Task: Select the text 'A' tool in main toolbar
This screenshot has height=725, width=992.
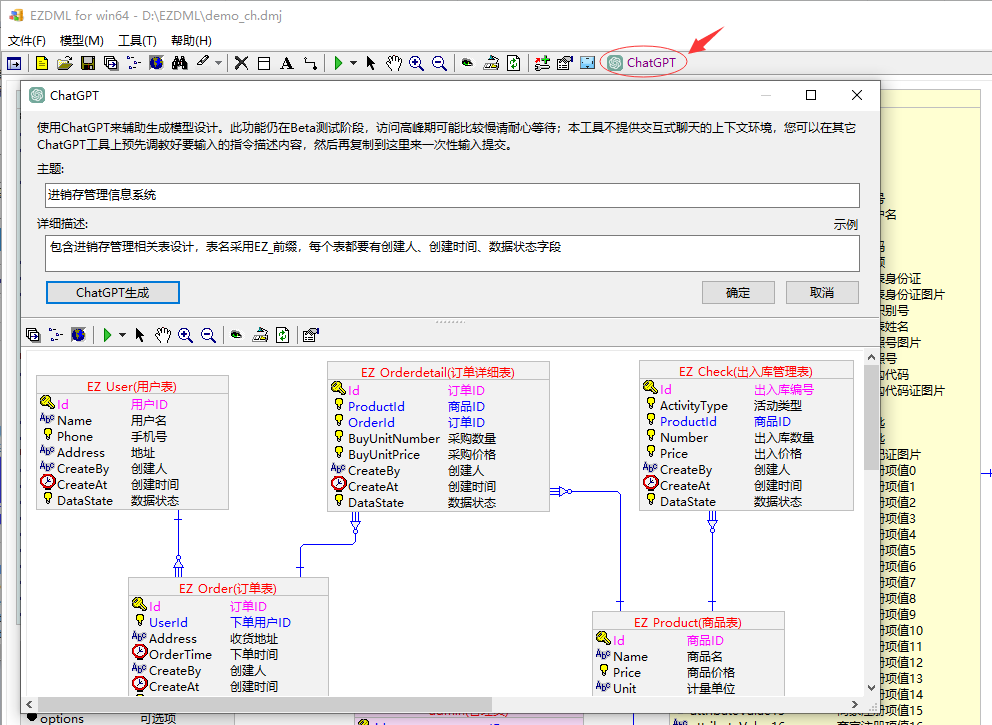Action: (x=287, y=63)
